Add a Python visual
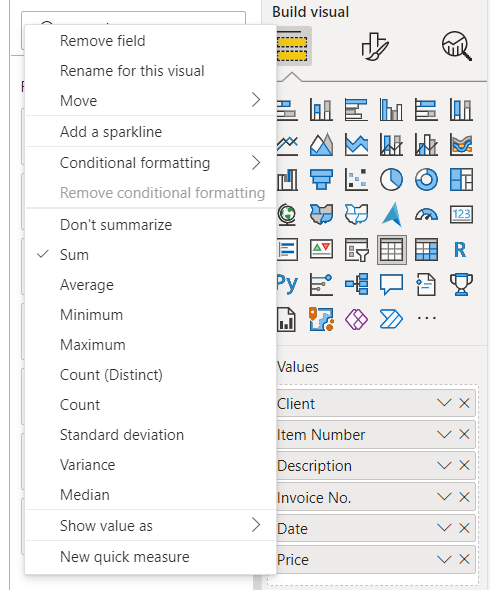This screenshot has width=490, height=590. pyautogui.click(x=287, y=284)
